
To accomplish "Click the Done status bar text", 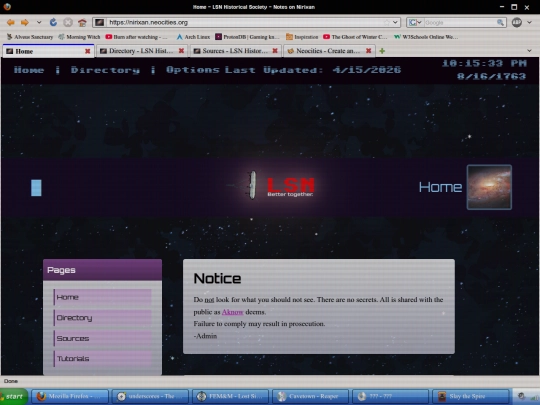I will [11, 381].
